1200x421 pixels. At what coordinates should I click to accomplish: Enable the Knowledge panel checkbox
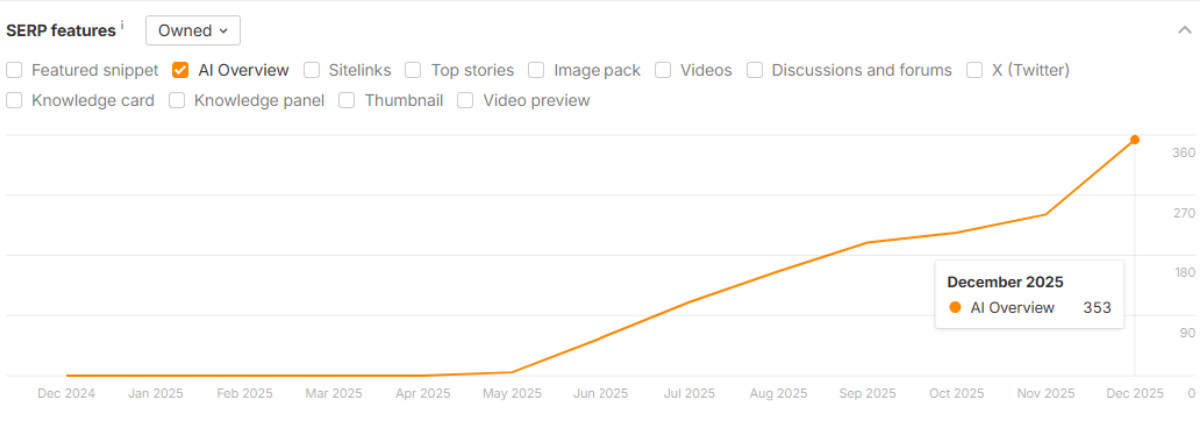[x=177, y=100]
